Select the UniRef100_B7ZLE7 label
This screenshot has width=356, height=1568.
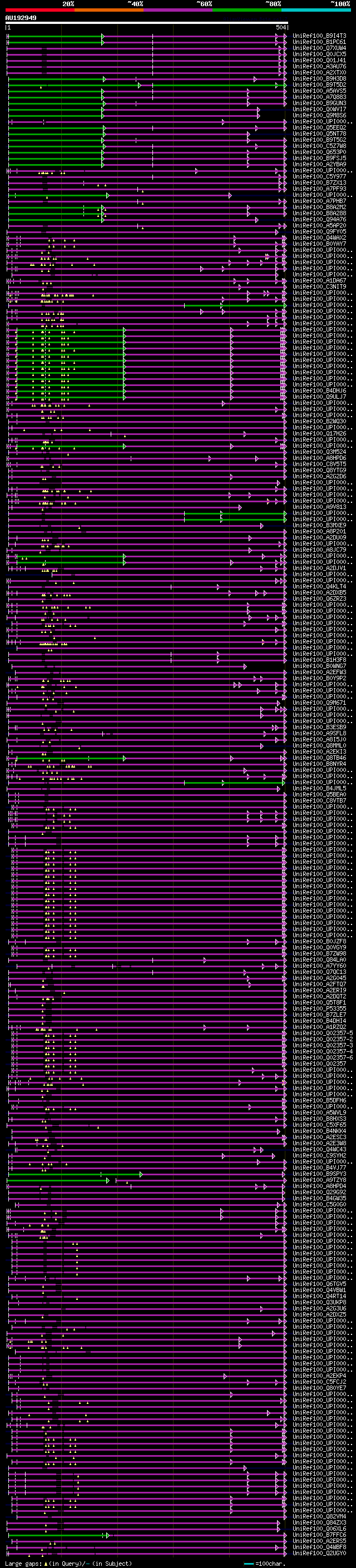click(319, 1015)
